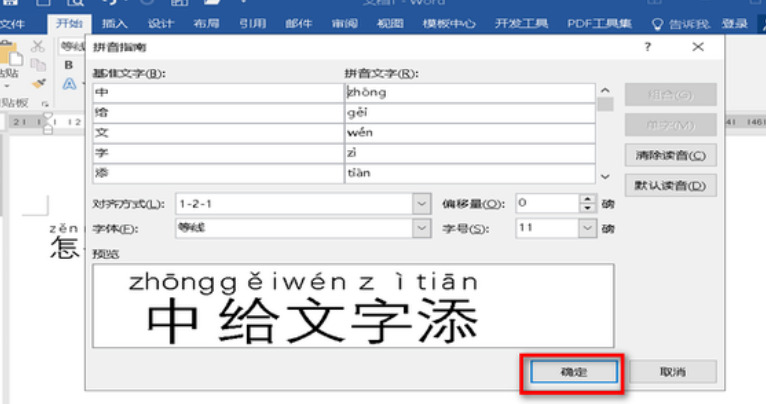
Task: Switch to the 邮件 ribbon tab
Action: [298, 24]
